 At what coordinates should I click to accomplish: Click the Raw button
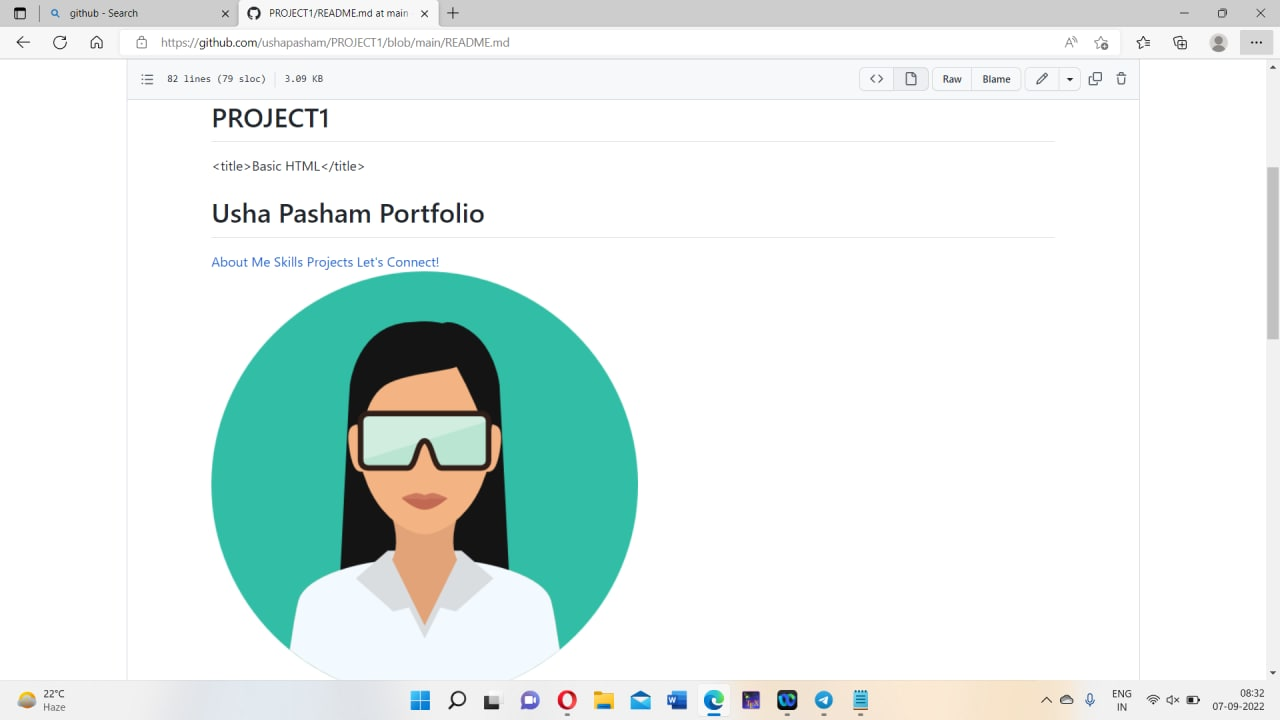(951, 78)
